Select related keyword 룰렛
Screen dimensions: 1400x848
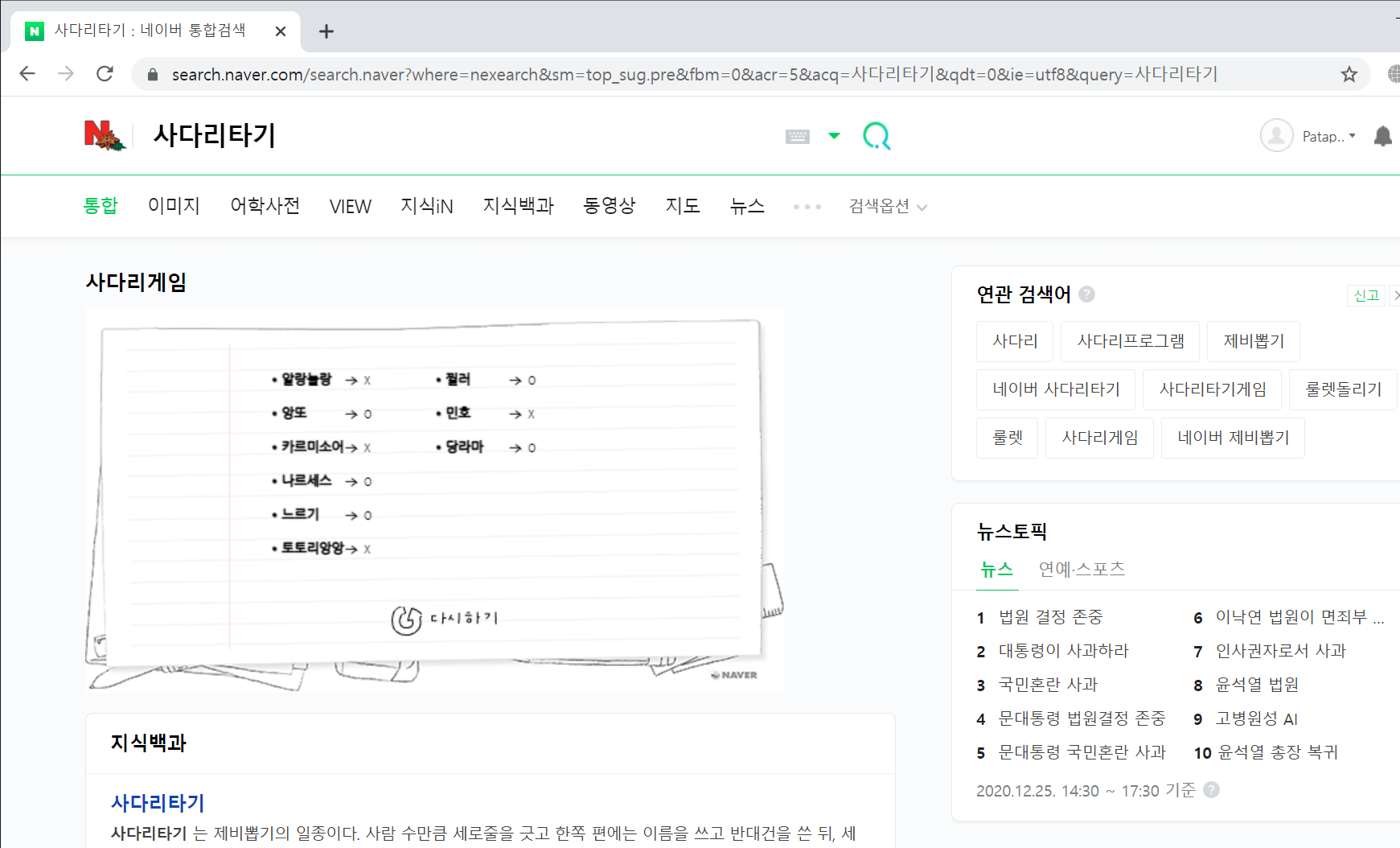pyautogui.click(x=1008, y=438)
